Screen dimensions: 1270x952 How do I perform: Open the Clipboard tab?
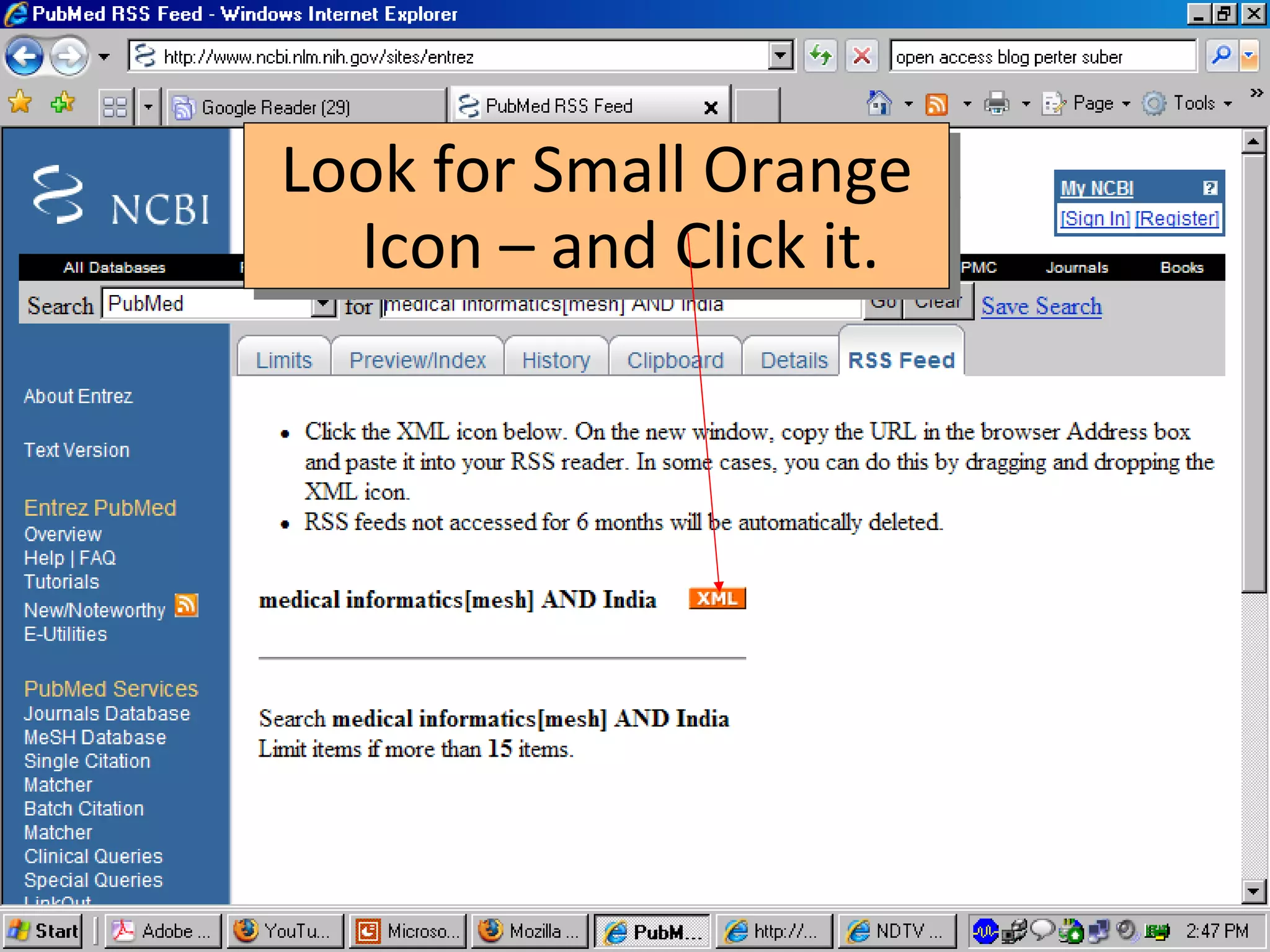coord(675,359)
